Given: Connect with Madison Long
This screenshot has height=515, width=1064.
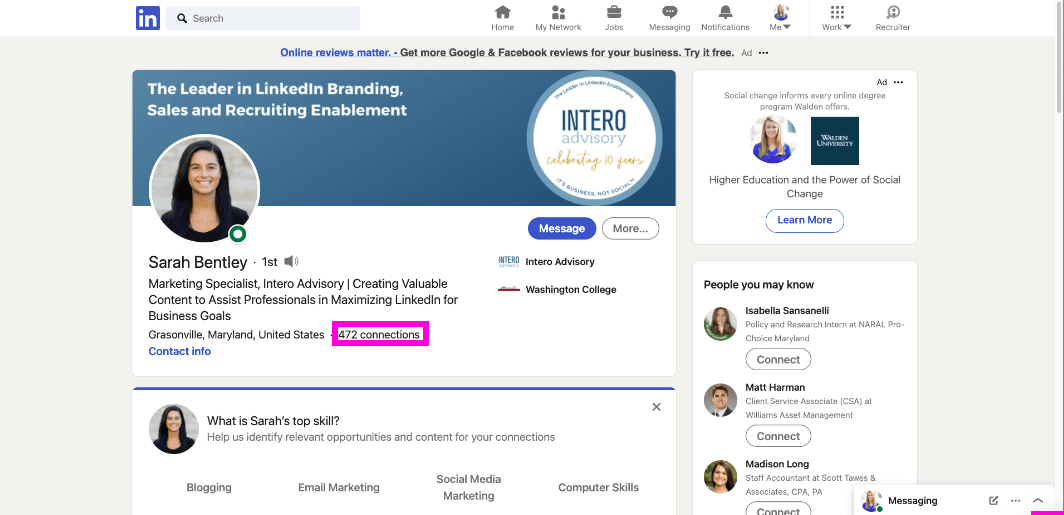Looking at the screenshot, I should click(778, 510).
